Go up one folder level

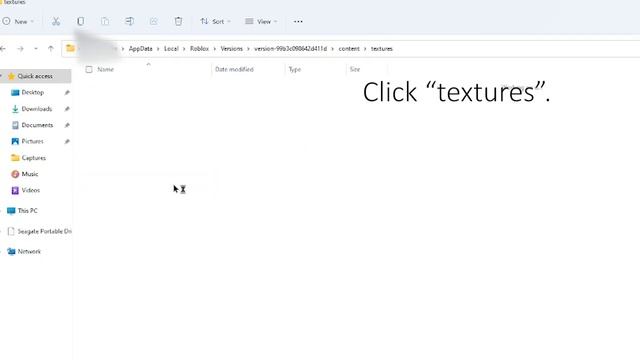[51, 49]
